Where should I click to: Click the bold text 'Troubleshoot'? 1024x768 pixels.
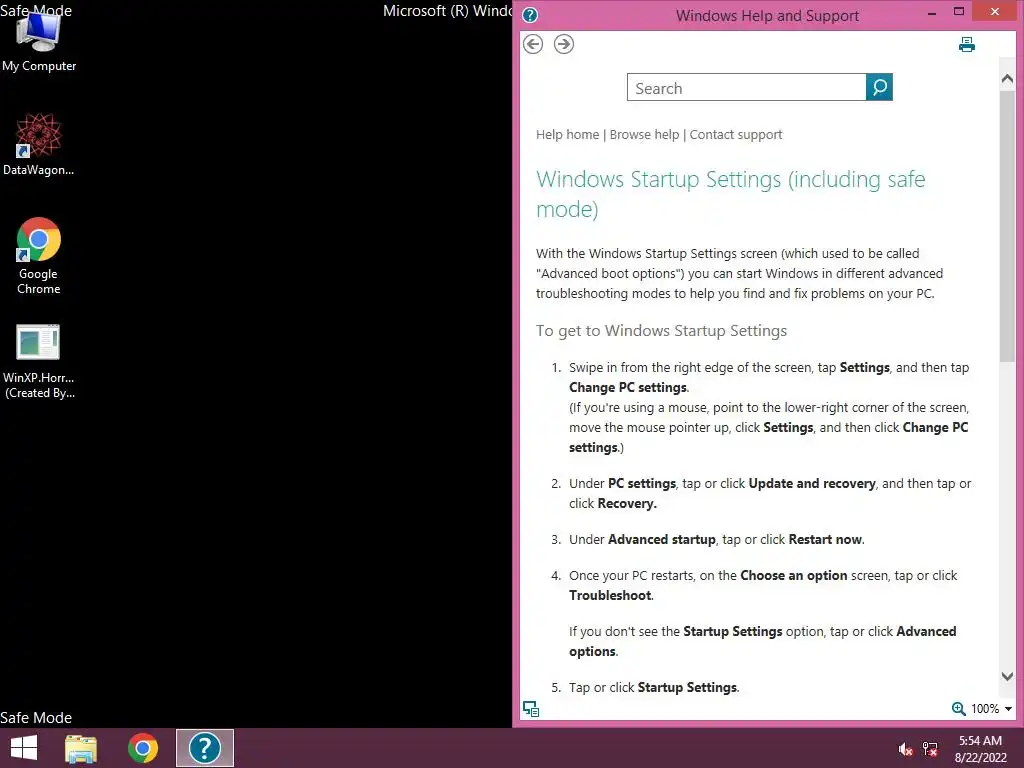point(610,596)
